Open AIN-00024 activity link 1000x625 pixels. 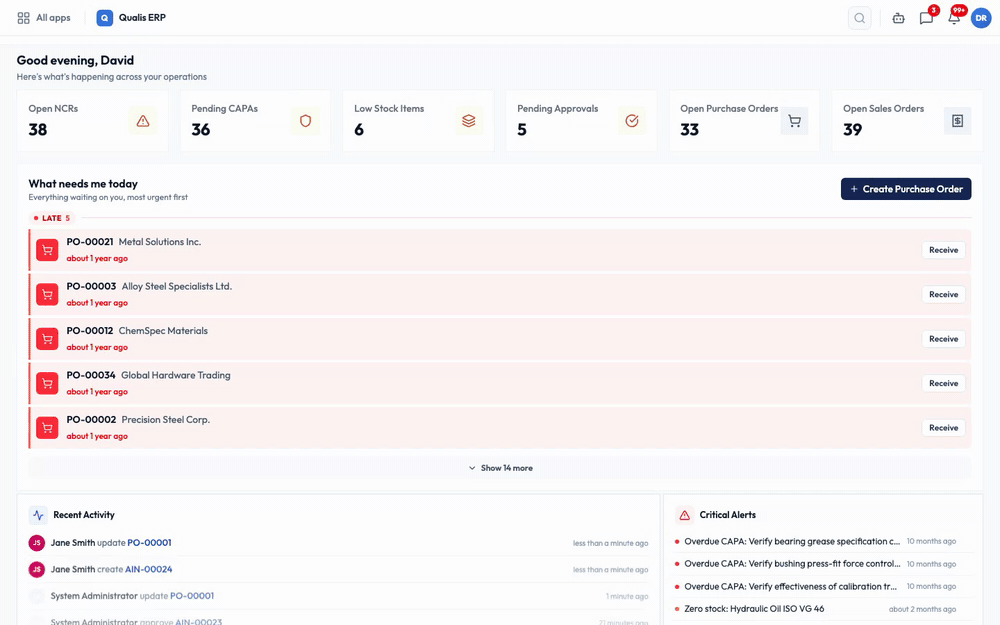(149, 570)
